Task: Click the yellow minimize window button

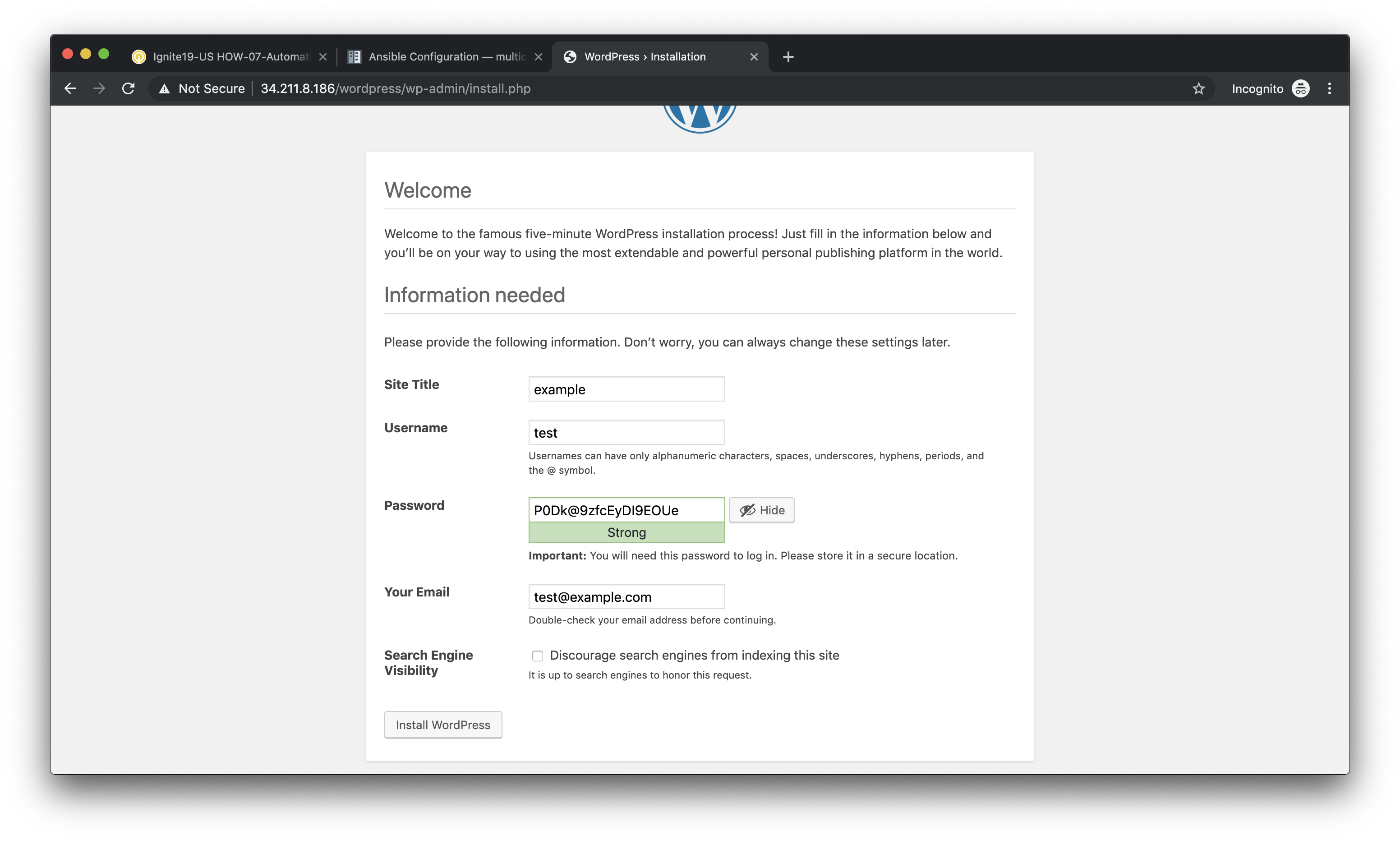Action: click(86, 54)
